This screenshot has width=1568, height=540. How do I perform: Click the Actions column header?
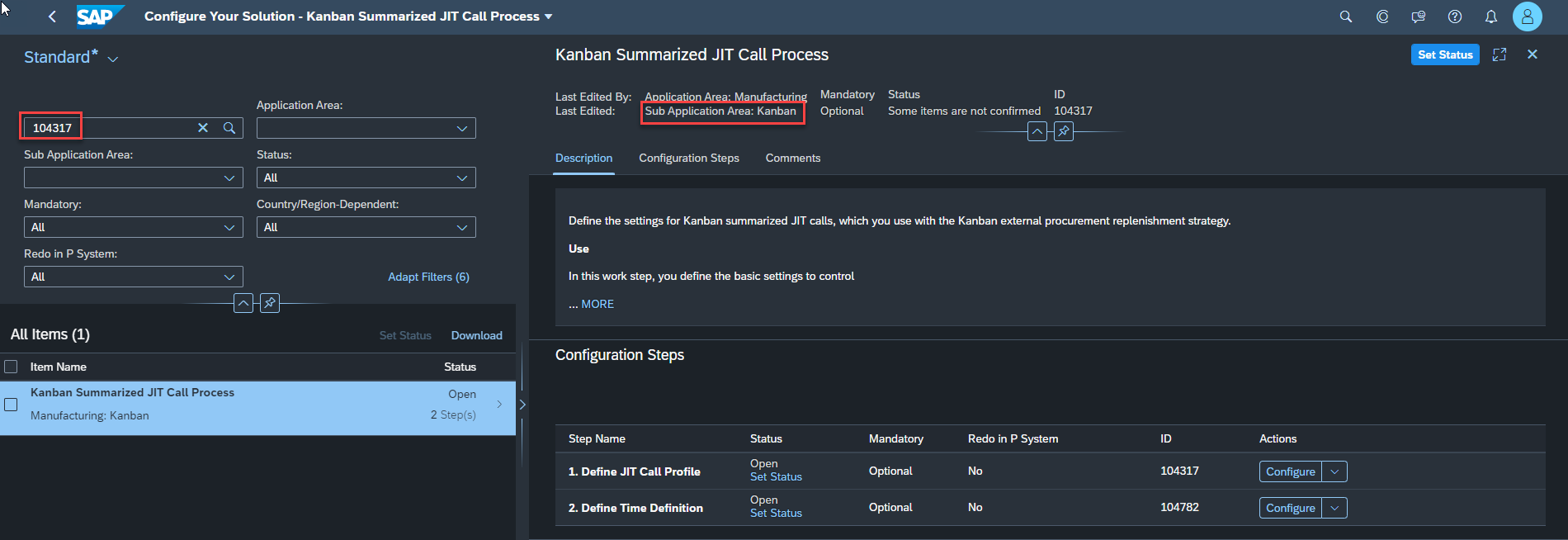pos(1278,438)
